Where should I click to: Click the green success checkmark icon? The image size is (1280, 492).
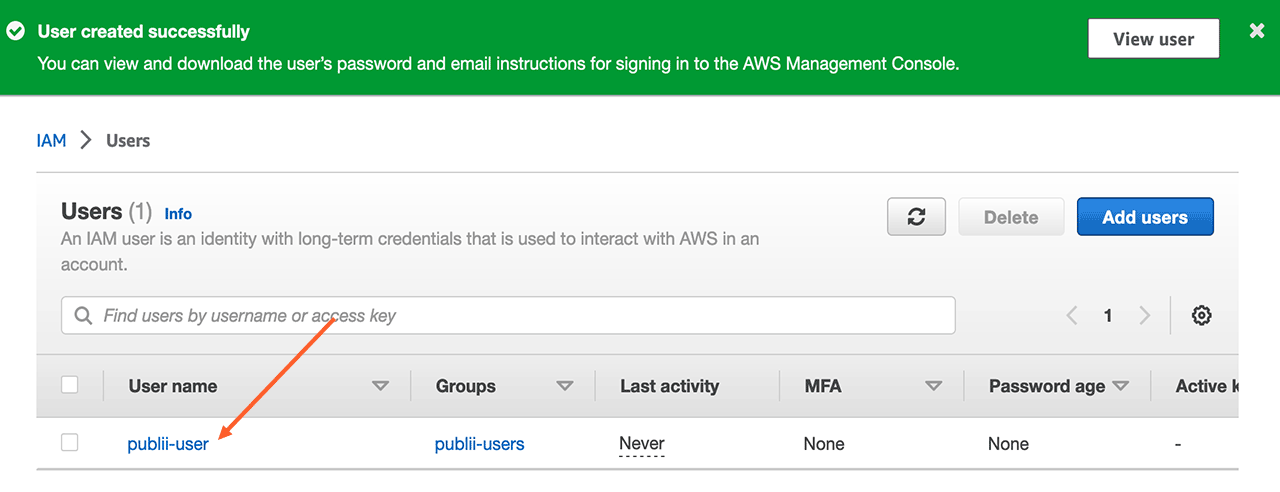[x=16, y=32]
